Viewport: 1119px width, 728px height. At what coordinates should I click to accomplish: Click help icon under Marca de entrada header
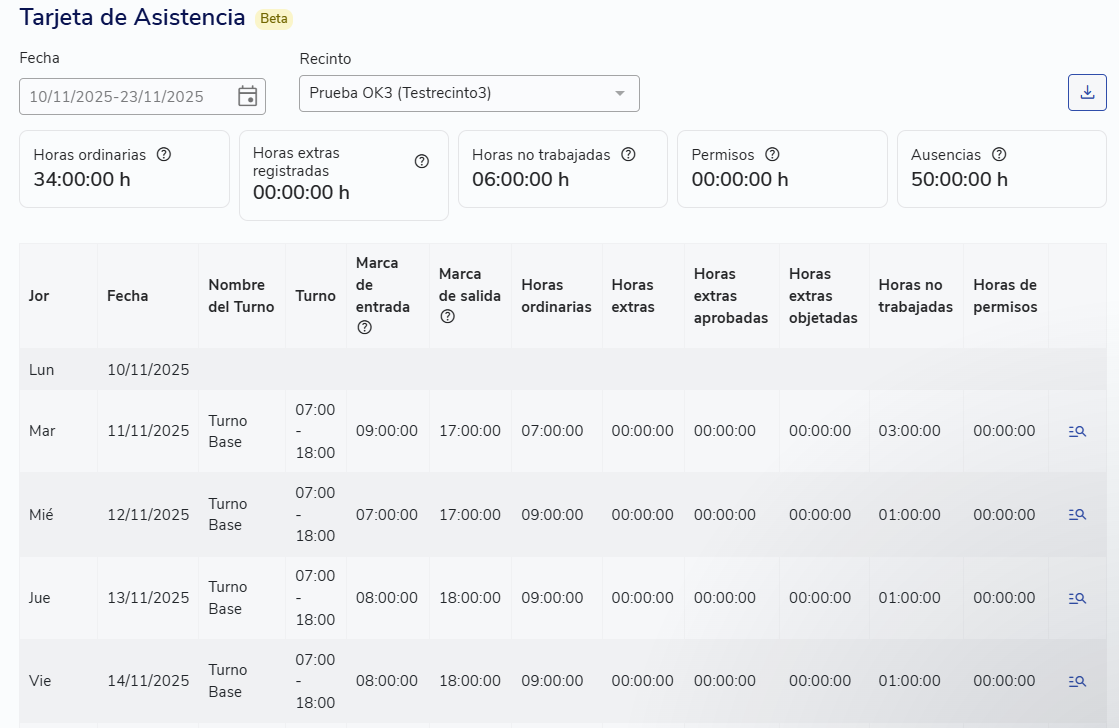364,328
